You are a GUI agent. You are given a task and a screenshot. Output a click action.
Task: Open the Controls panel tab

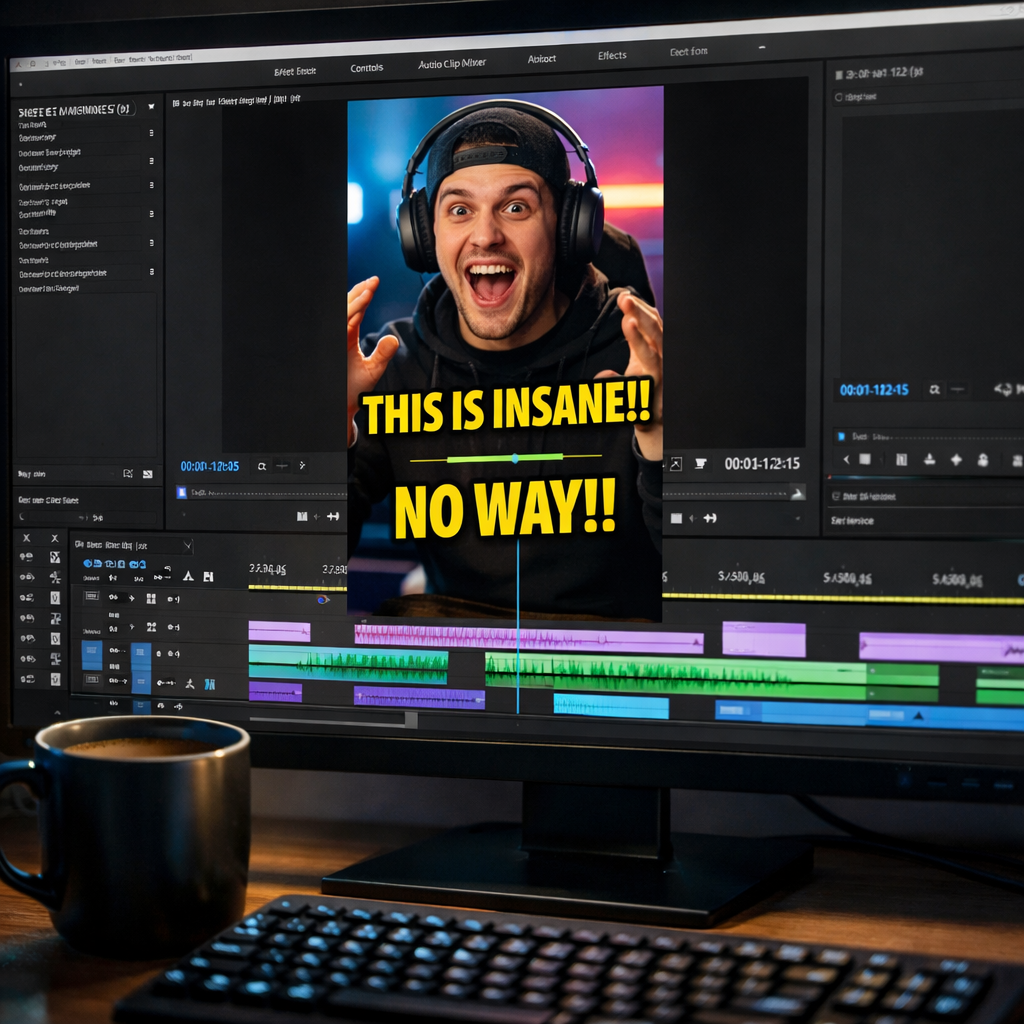tap(367, 68)
